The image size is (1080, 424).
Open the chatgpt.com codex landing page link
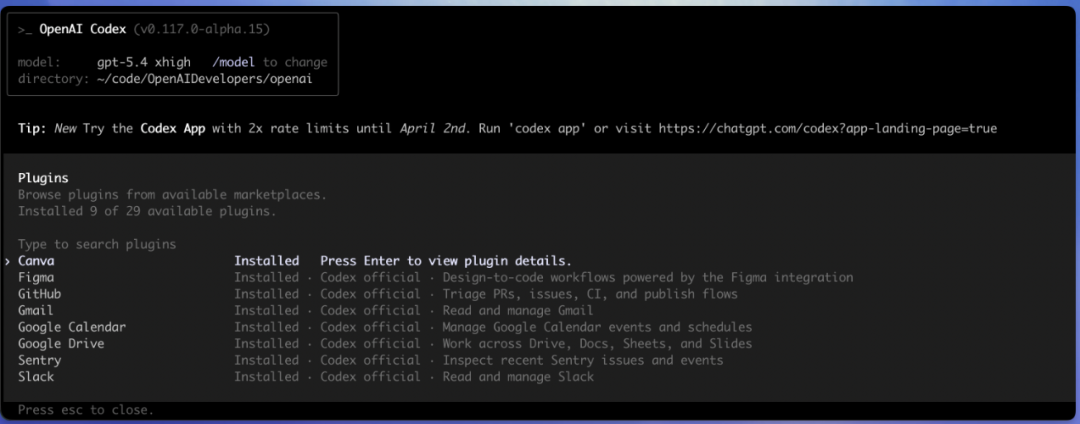[827, 129]
